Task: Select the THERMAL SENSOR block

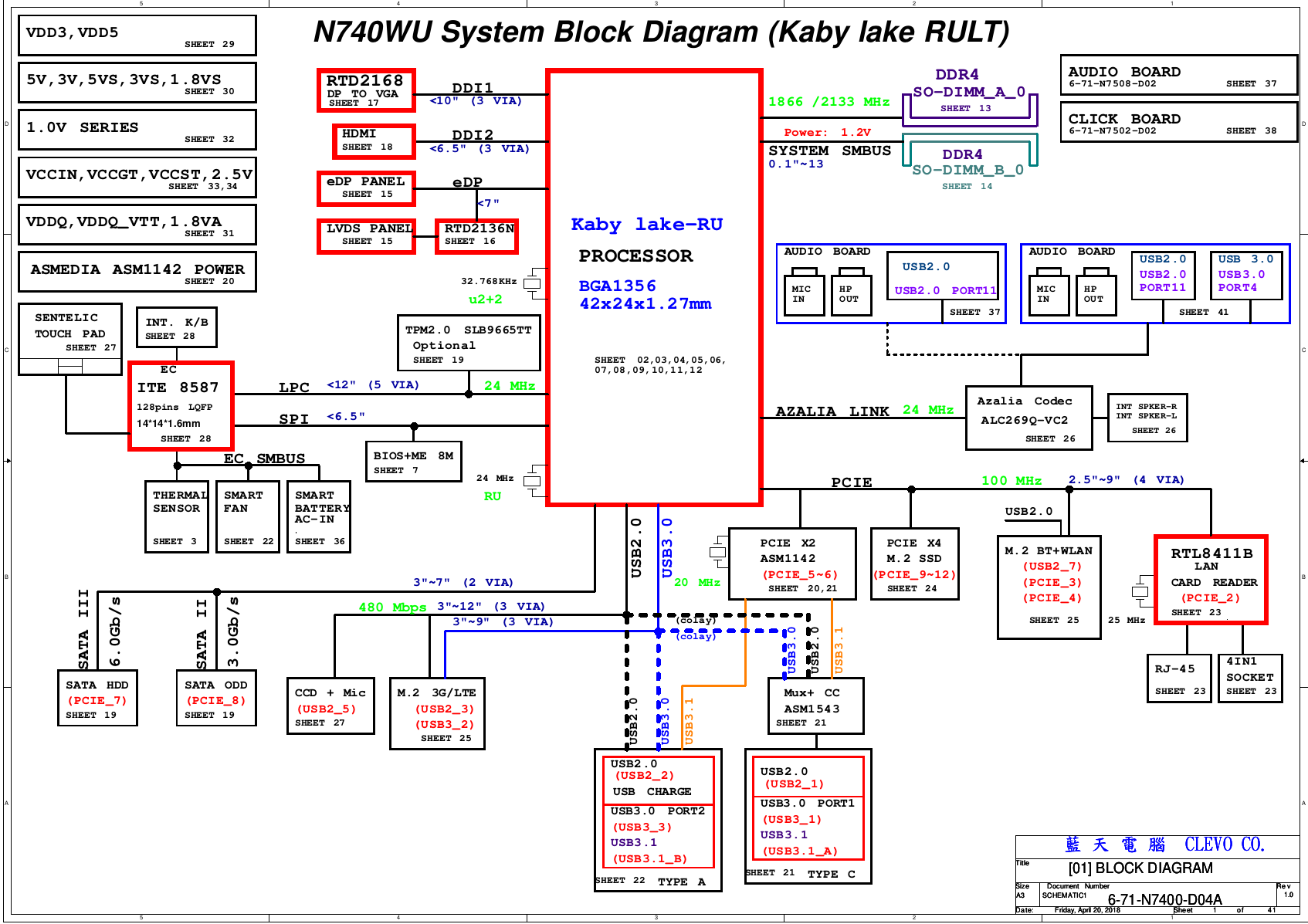Action: click(x=176, y=516)
